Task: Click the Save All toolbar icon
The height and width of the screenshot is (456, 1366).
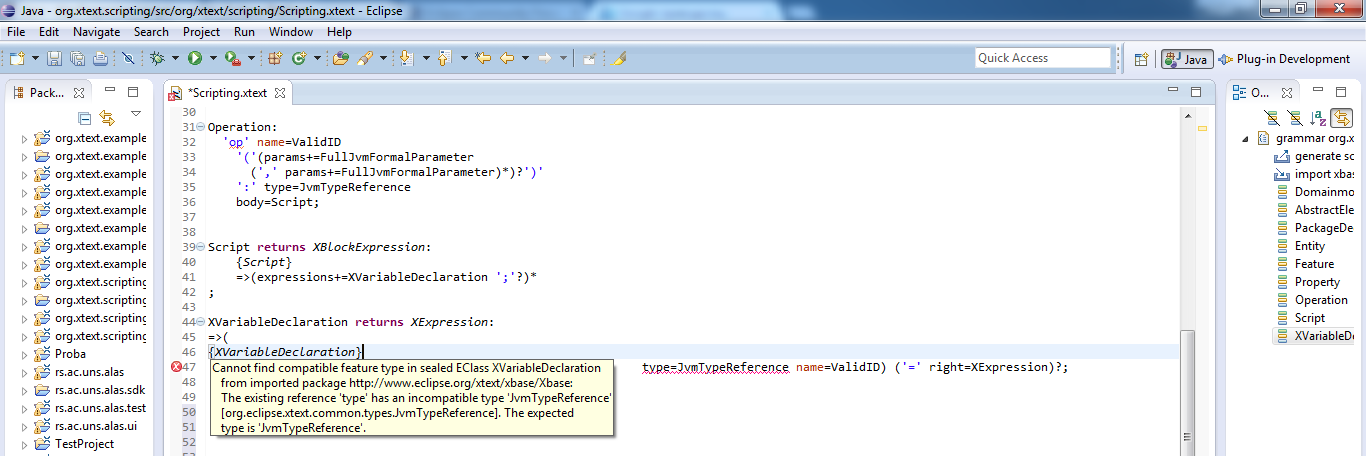Action: click(77, 59)
